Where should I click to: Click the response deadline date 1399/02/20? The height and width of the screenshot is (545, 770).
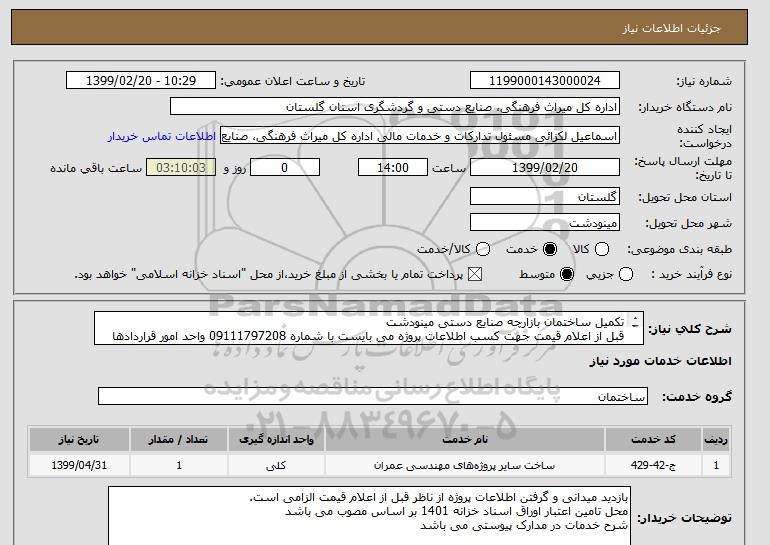[x=545, y=167]
